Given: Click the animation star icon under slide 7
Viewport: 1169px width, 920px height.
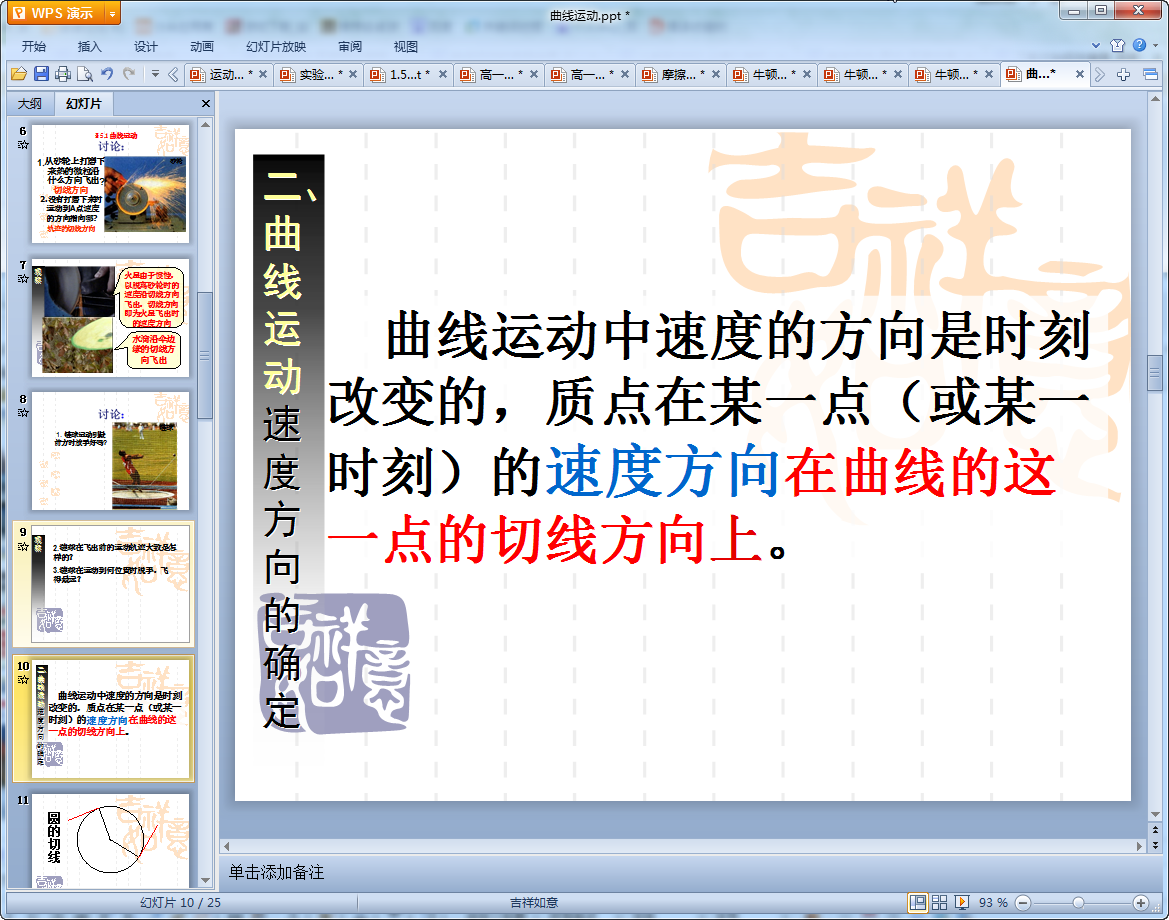Looking at the screenshot, I should coord(23,279).
